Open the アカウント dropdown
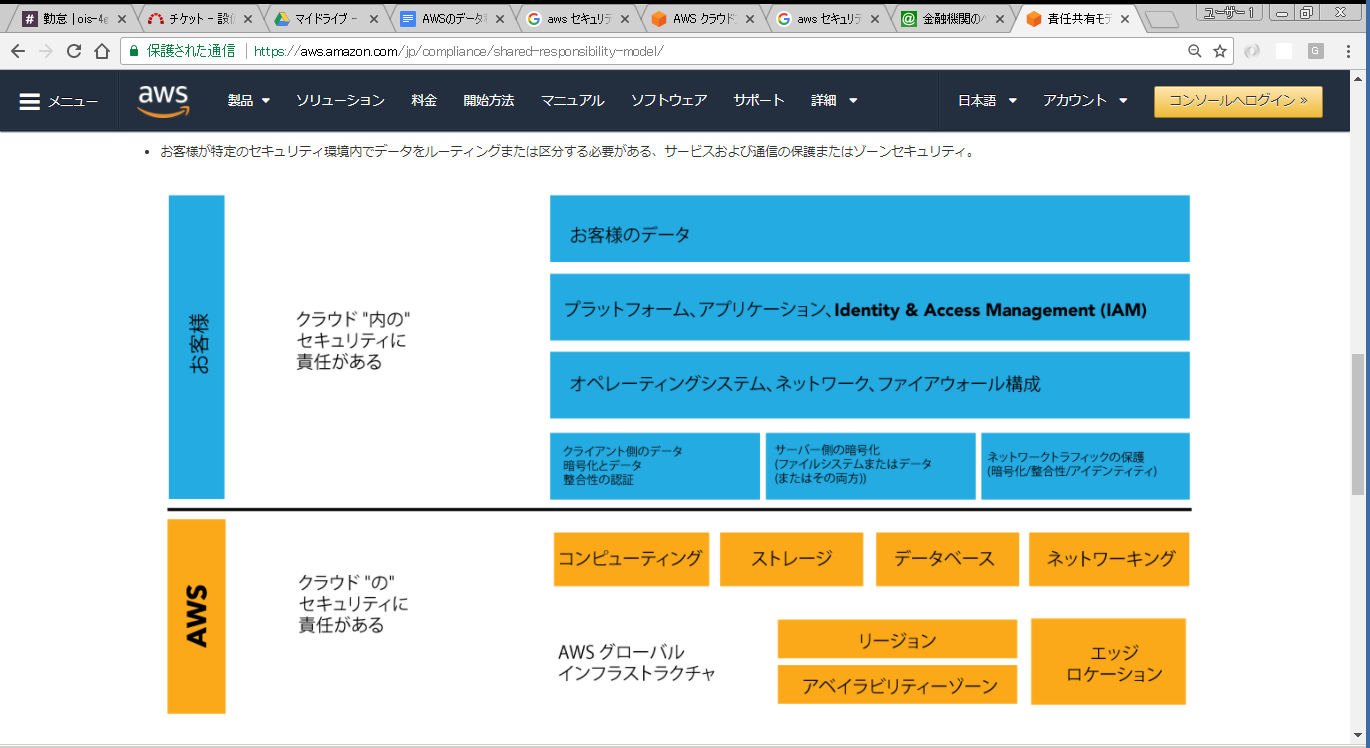This screenshot has width=1370, height=748. (1085, 100)
